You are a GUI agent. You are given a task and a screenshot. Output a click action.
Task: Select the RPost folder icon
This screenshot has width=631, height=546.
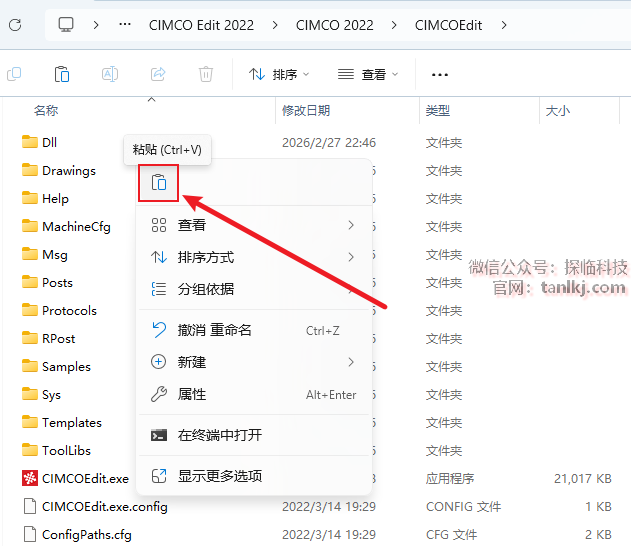(29, 338)
